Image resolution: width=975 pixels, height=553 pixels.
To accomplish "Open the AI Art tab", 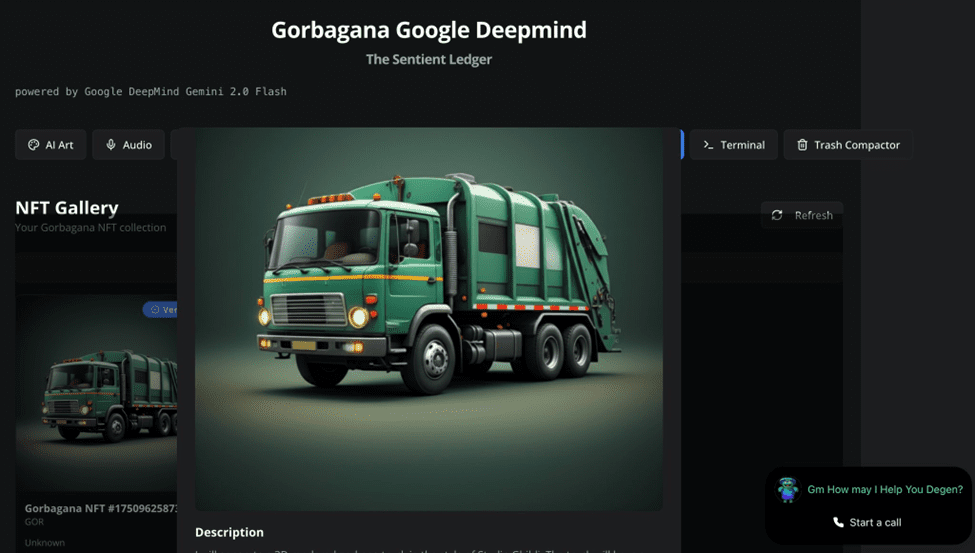I will pyautogui.click(x=50, y=145).
